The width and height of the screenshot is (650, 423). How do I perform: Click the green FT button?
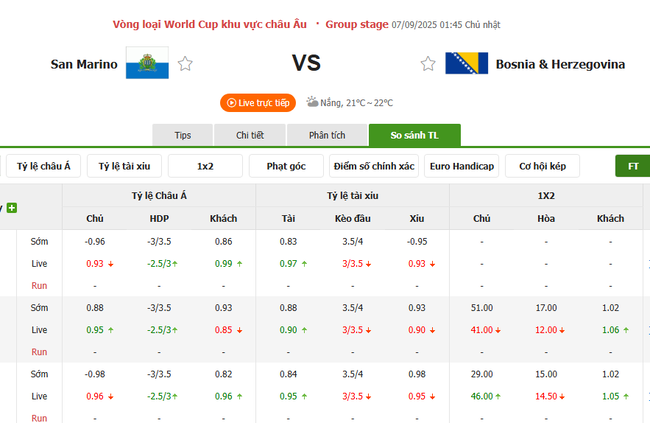pos(632,166)
